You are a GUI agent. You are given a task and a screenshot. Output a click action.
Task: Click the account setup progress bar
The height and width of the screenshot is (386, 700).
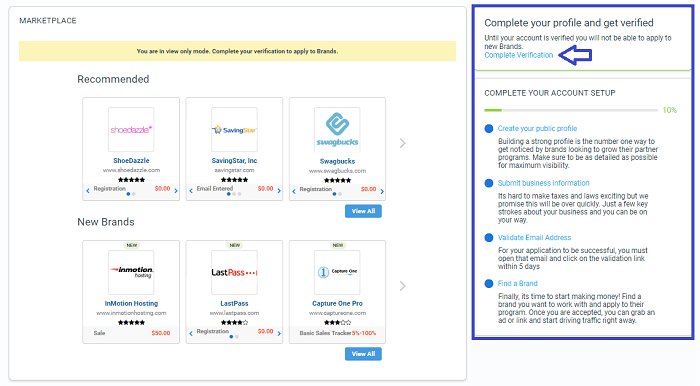pos(571,110)
